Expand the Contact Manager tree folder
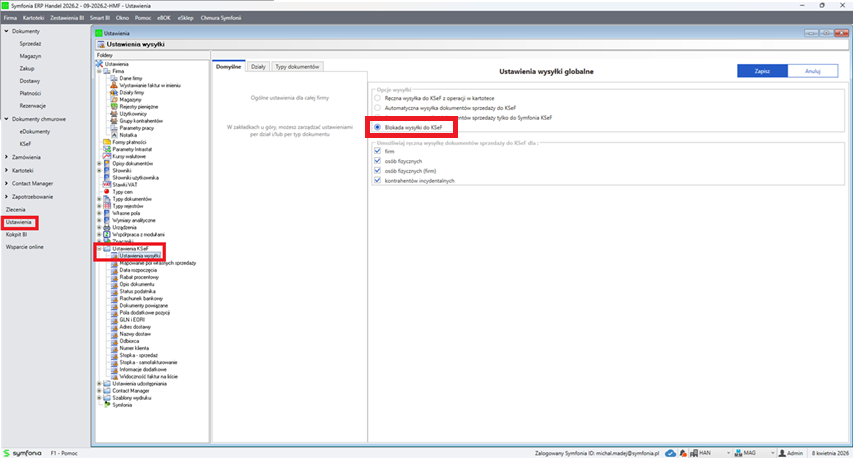This screenshot has height=458, width=853. (x=99, y=390)
